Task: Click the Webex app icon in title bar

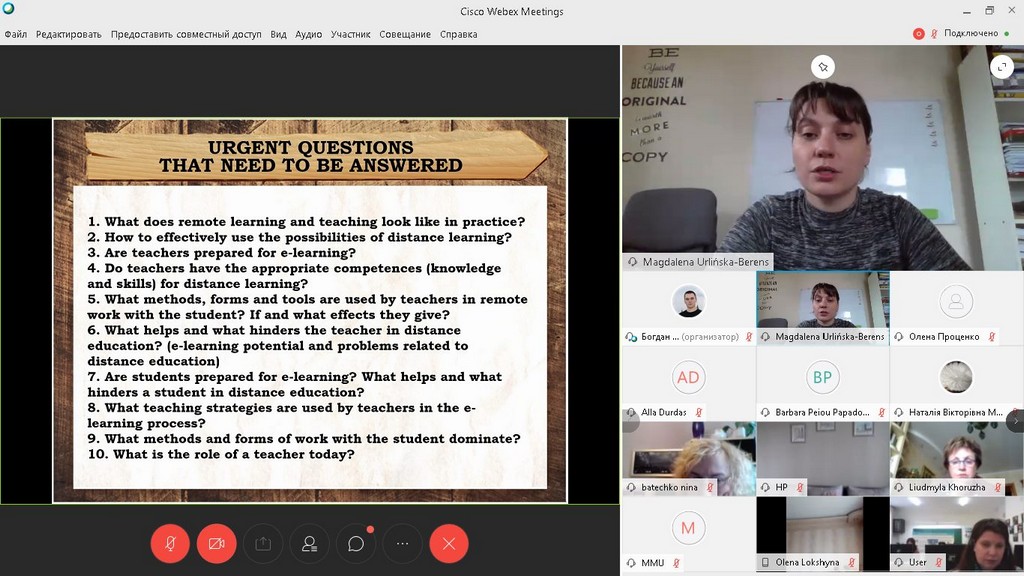Action: tap(9, 10)
